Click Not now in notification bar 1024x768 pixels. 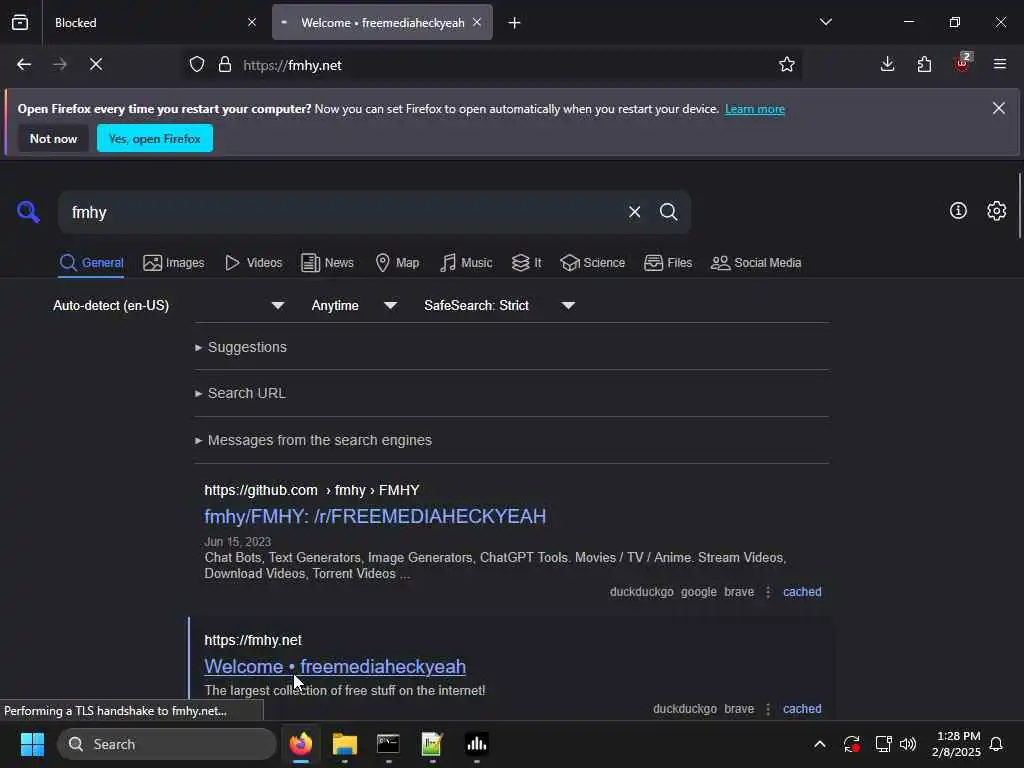pos(54,138)
